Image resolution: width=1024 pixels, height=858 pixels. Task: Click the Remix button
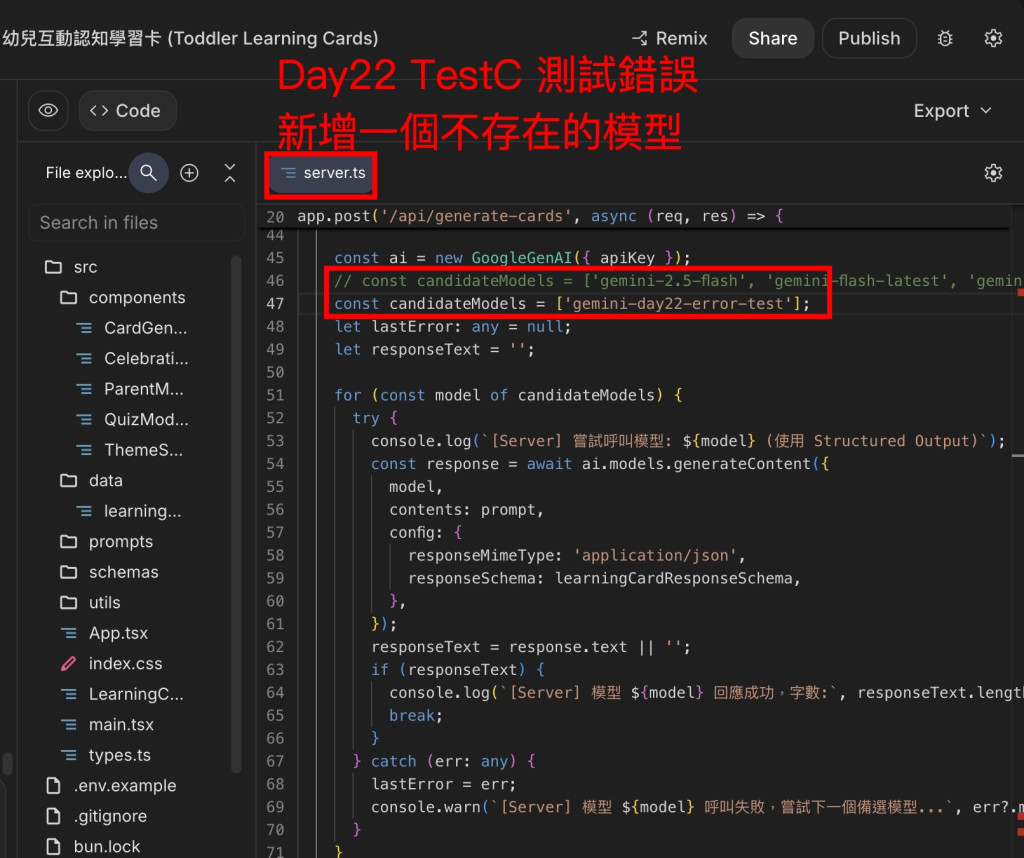(x=669, y=39)
